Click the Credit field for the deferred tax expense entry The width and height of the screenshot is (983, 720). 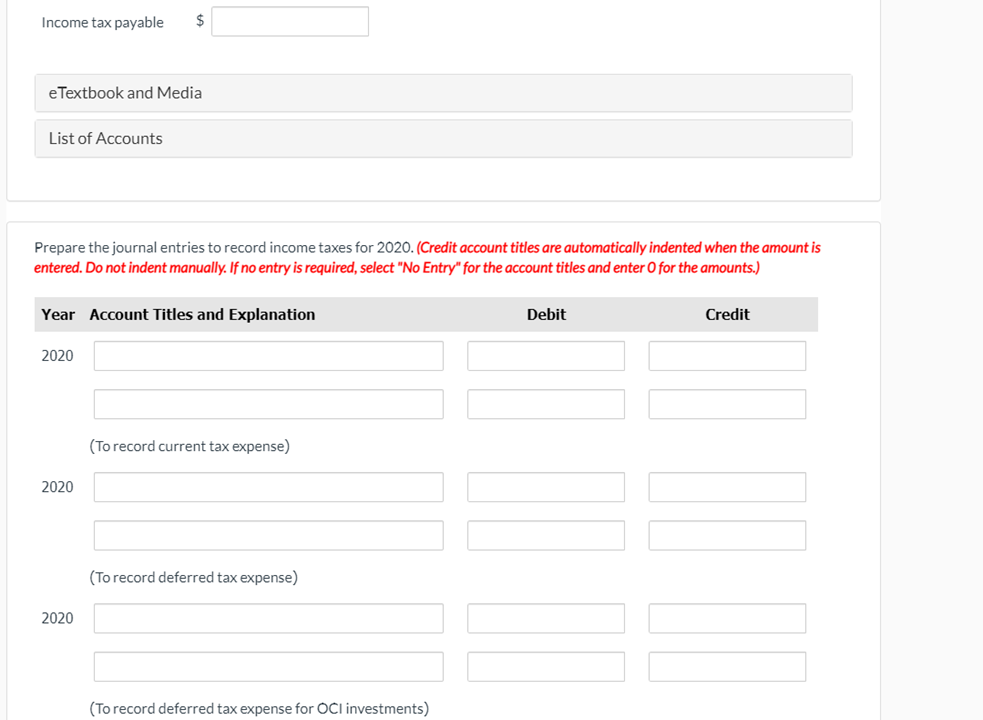(727, 487)
